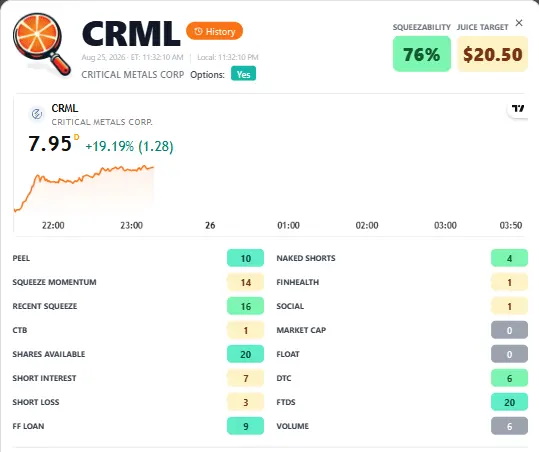Click the Finhealth score 1
The height and width of the screenshot is (452, 539).
click(509, 282)
